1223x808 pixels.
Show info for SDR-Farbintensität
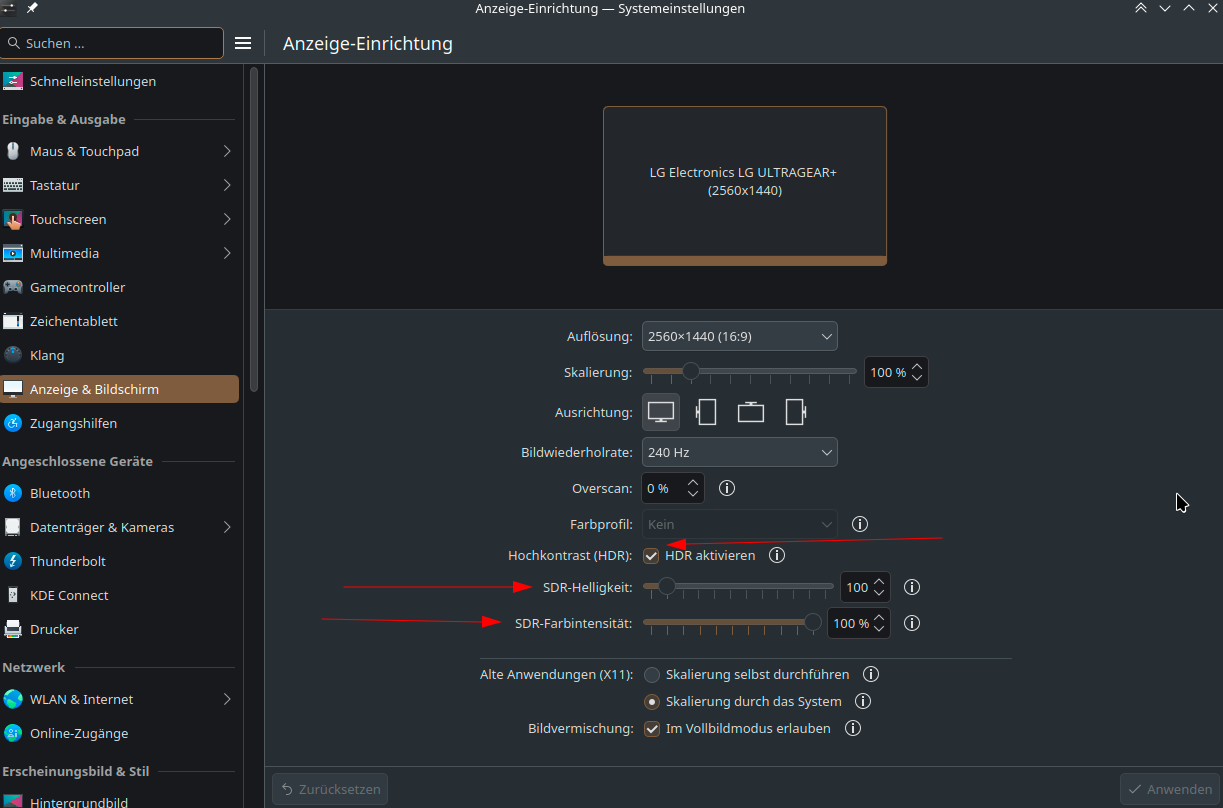click(912, 623)
